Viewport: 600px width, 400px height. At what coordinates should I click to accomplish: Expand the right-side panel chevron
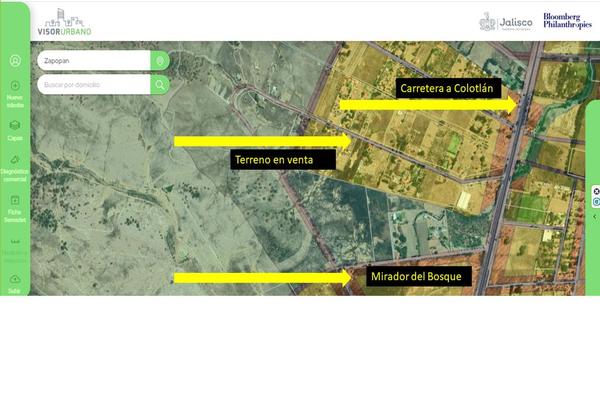click(595, 216)
